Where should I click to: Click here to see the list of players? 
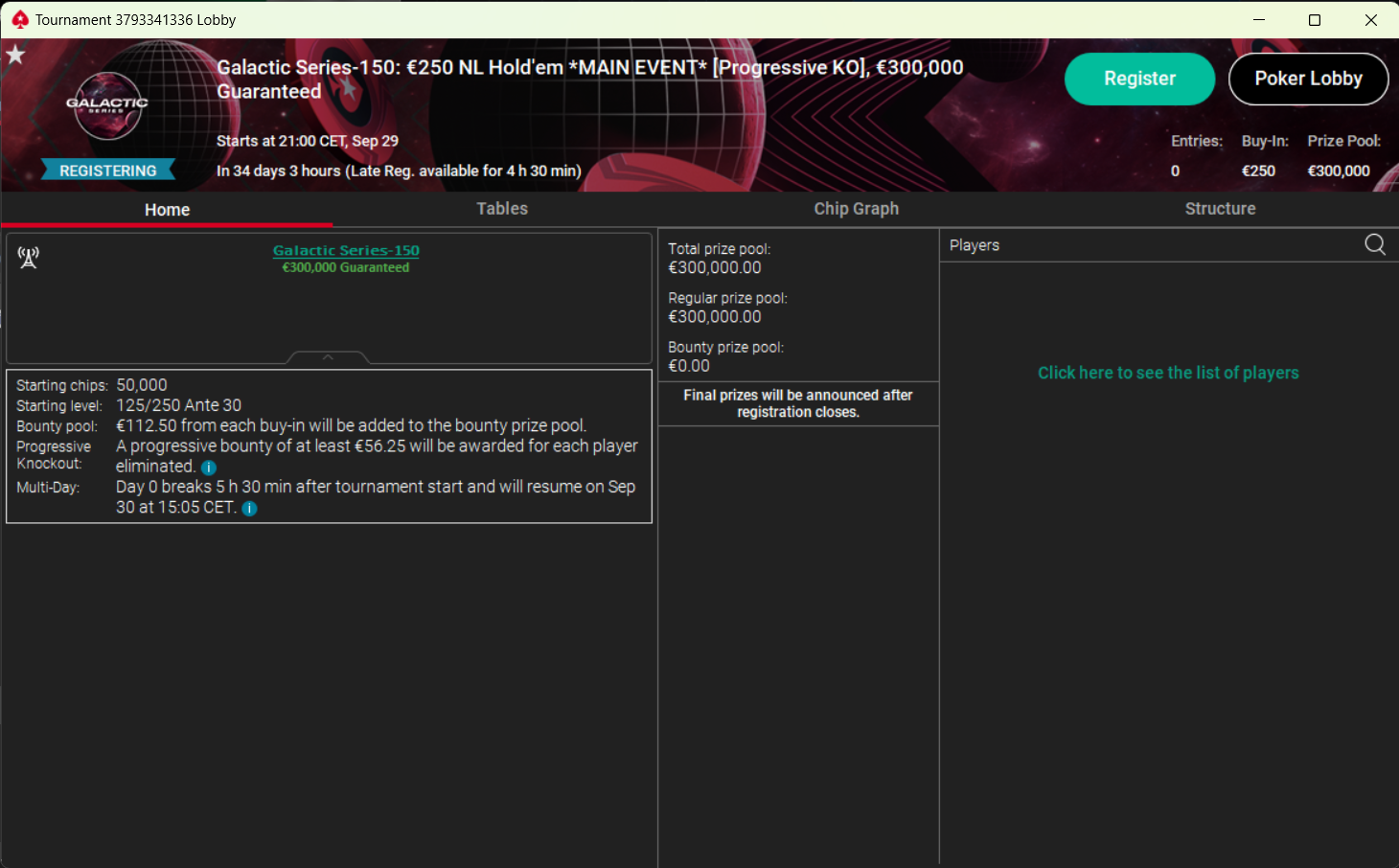(x=1168, y=373)
